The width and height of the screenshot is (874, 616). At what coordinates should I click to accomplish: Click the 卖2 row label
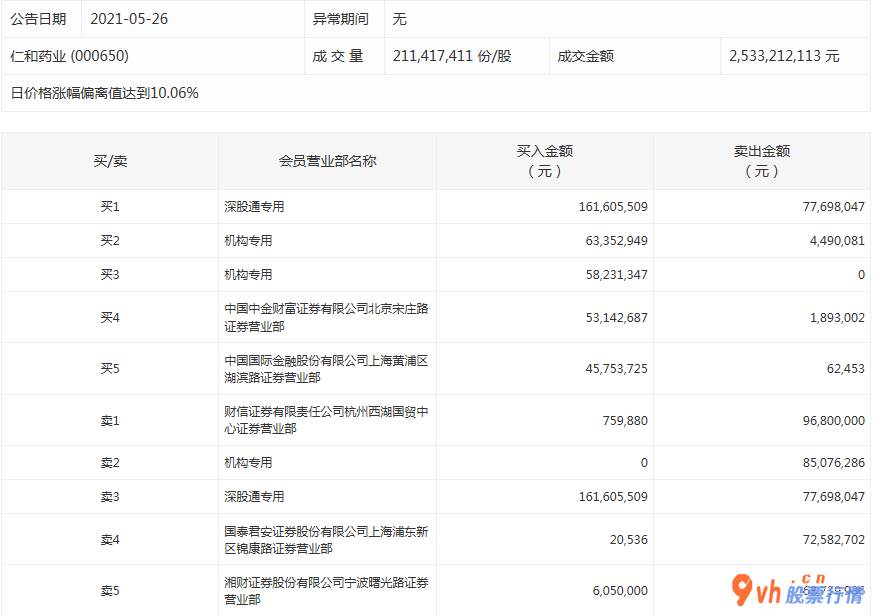point(110,463)
